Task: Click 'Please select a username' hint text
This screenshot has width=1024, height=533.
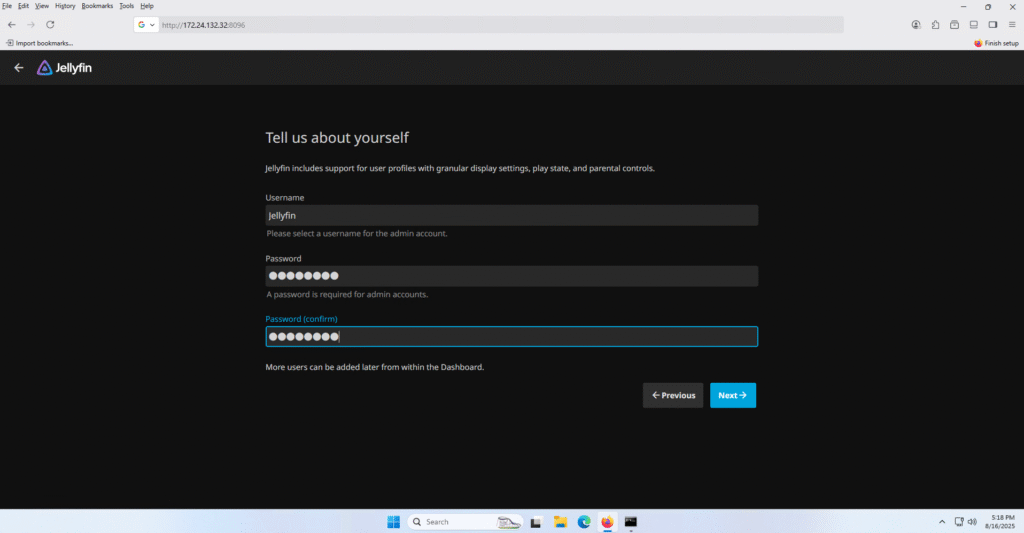Action: coord(357,234)
